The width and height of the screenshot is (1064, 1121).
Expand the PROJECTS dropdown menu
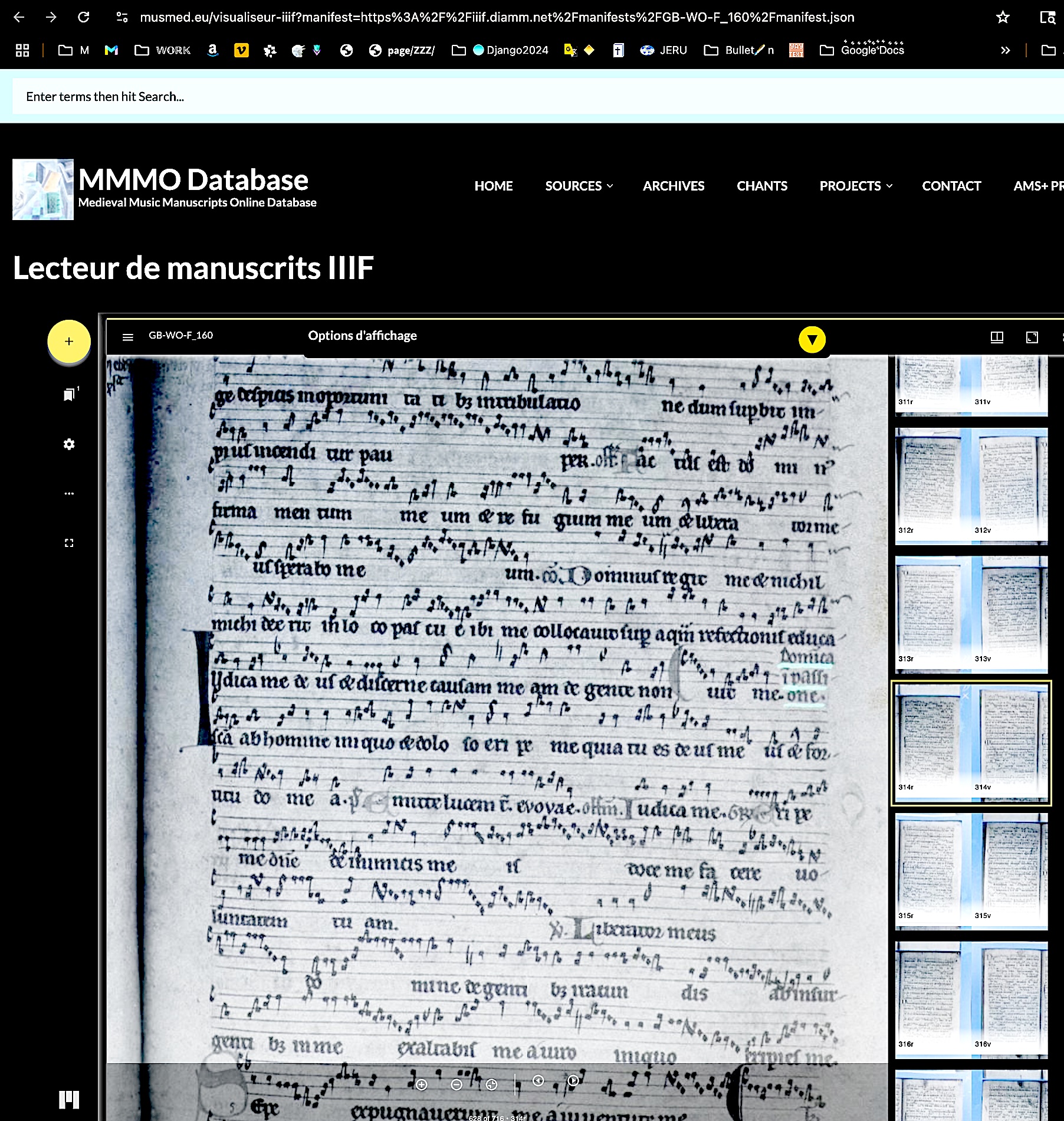coord(856,186)
